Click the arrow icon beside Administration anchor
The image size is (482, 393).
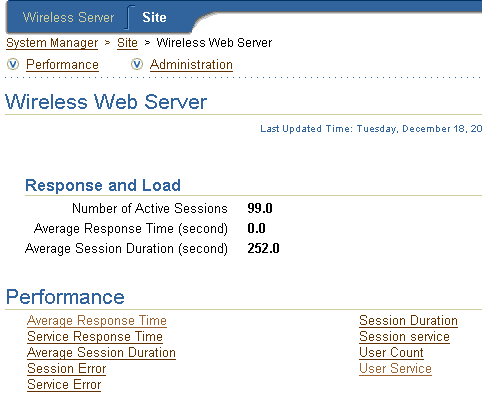pyautogui.click(x=137, y=64)
